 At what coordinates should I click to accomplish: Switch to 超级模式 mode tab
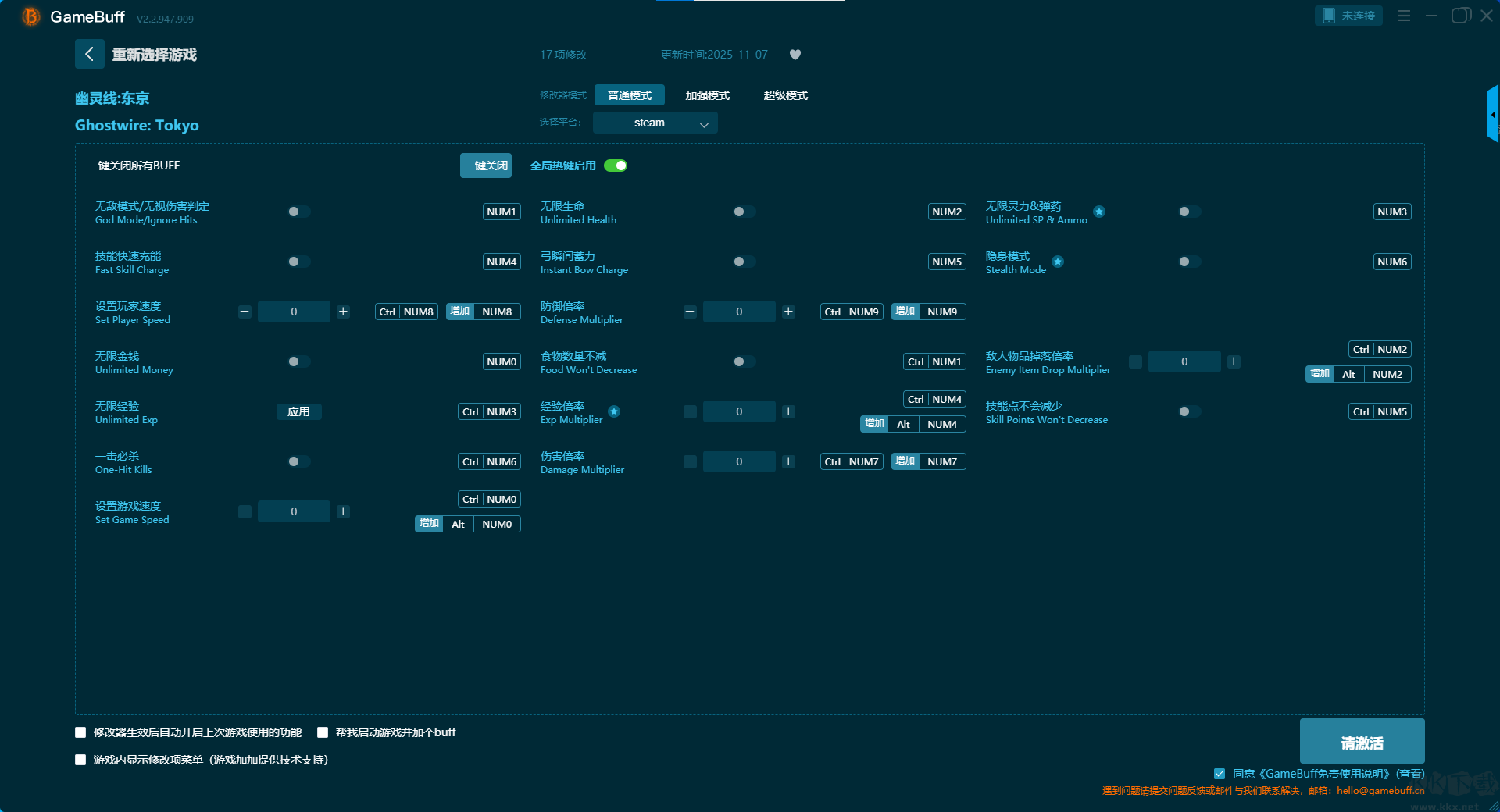click(x=786, y=95)
